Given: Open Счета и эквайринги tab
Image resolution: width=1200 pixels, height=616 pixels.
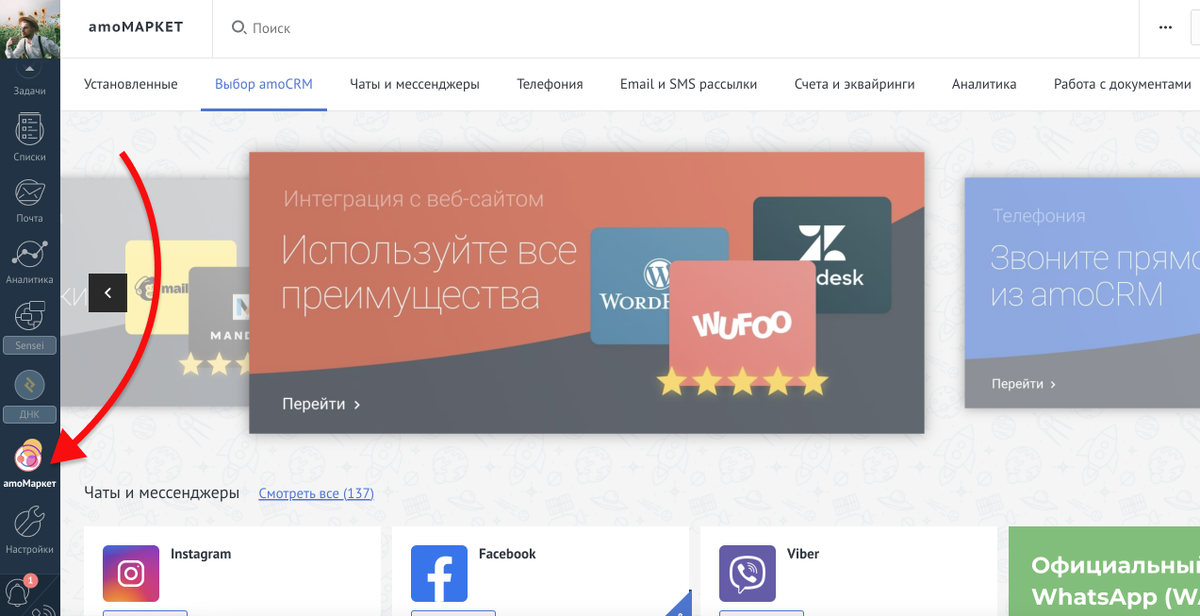Looking at the screenshot, I should pyautogui.click(x=855, y=84).
